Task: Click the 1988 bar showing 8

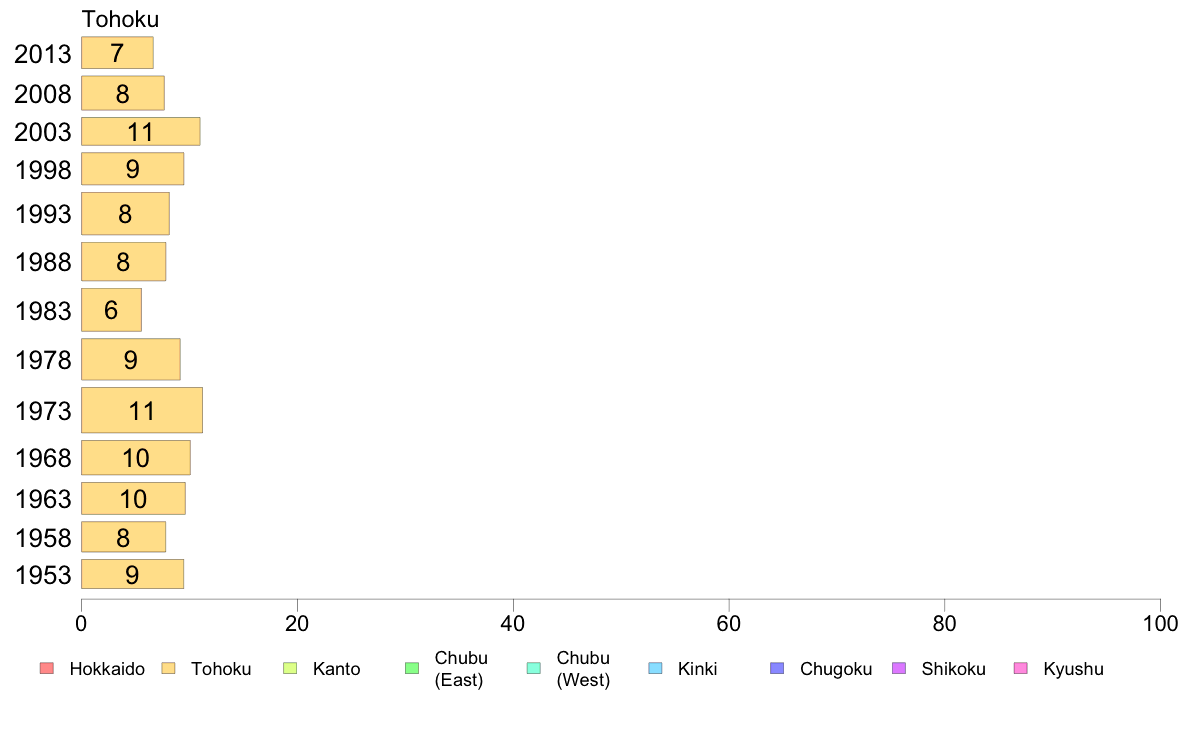Action: pyautogui.click(x=123, y=262)
